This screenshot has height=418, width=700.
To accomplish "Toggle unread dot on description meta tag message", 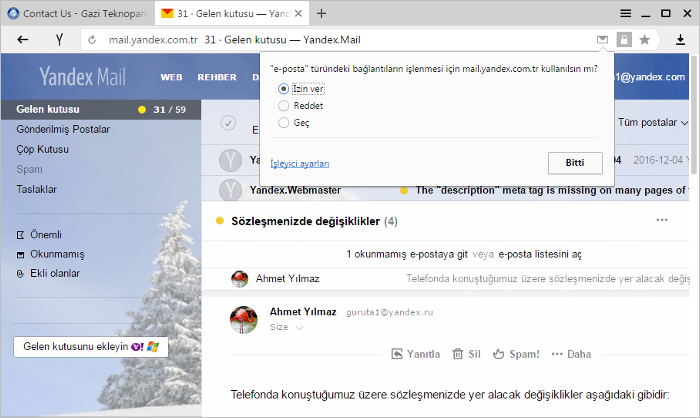I will (x=404, y=191).
